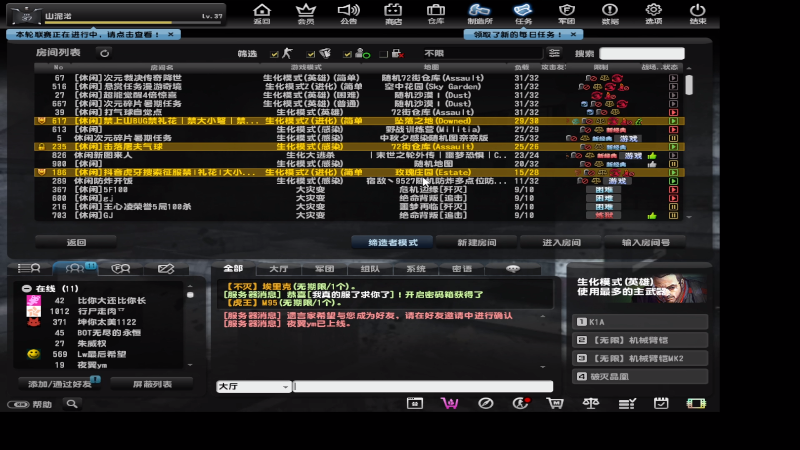
Task: Open the 仓库 inventory briefcase icon
Action: coord(436,14)
